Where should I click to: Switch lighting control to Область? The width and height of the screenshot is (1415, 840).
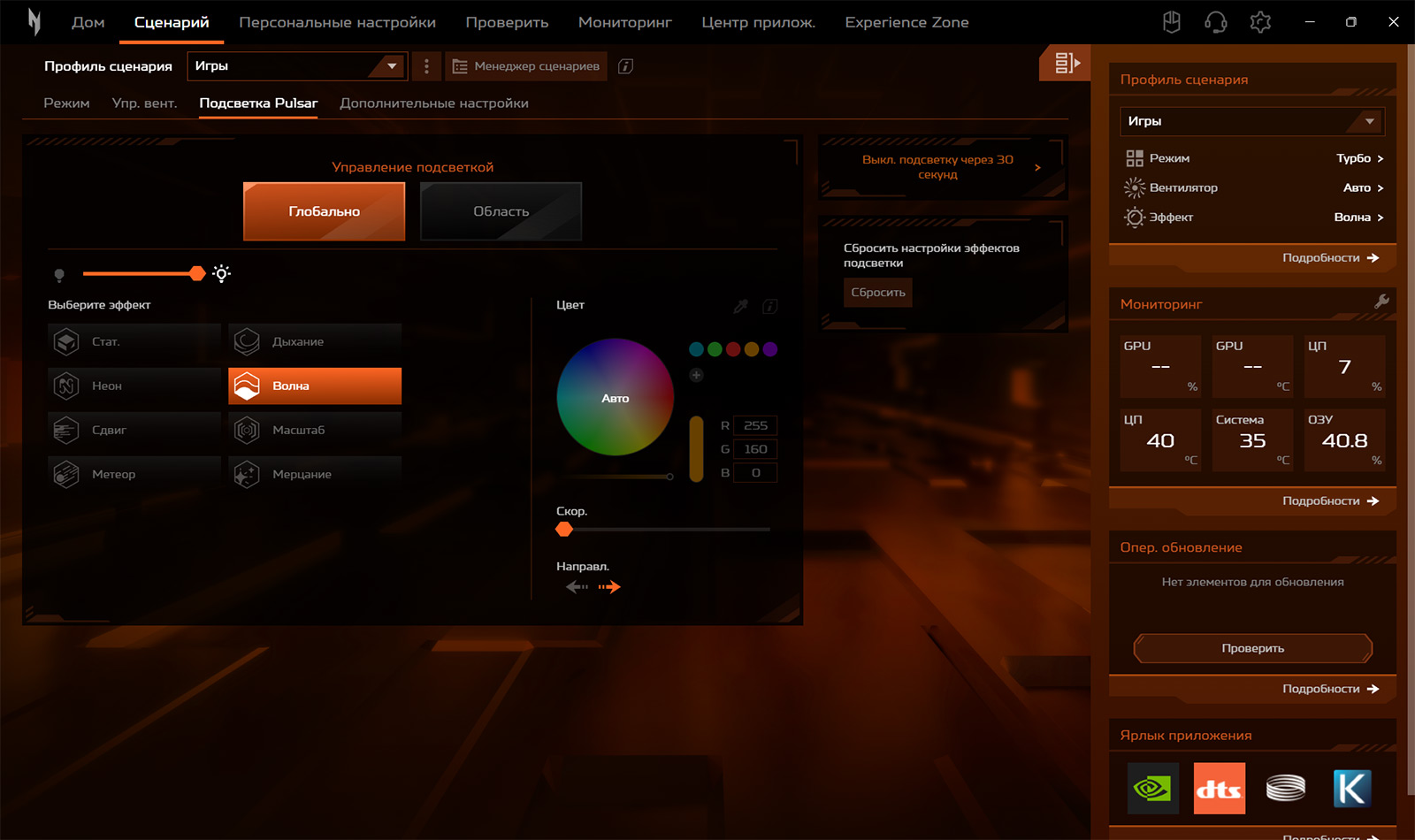501,211
